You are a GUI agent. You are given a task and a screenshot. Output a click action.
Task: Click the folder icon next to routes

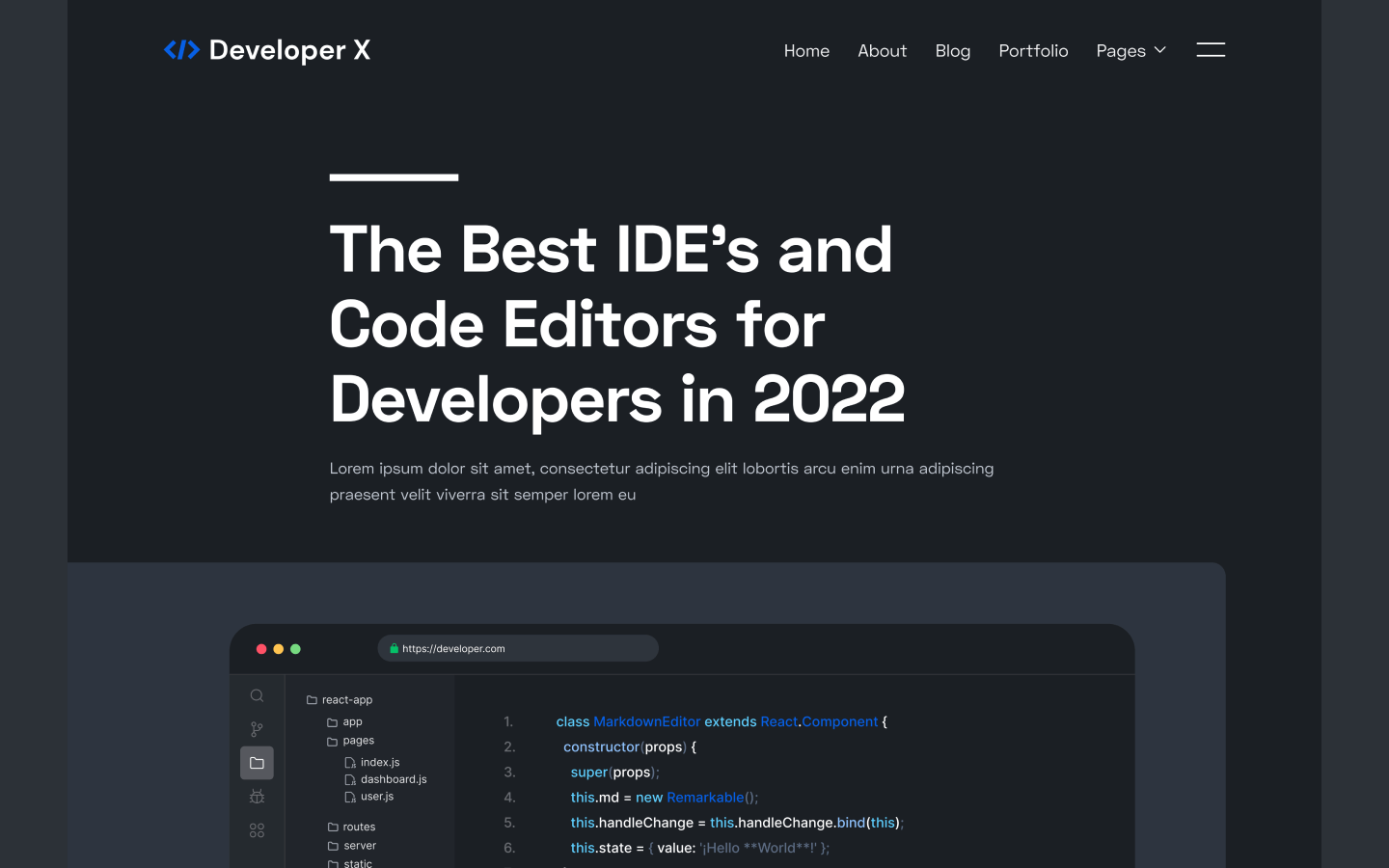[331, 827]
